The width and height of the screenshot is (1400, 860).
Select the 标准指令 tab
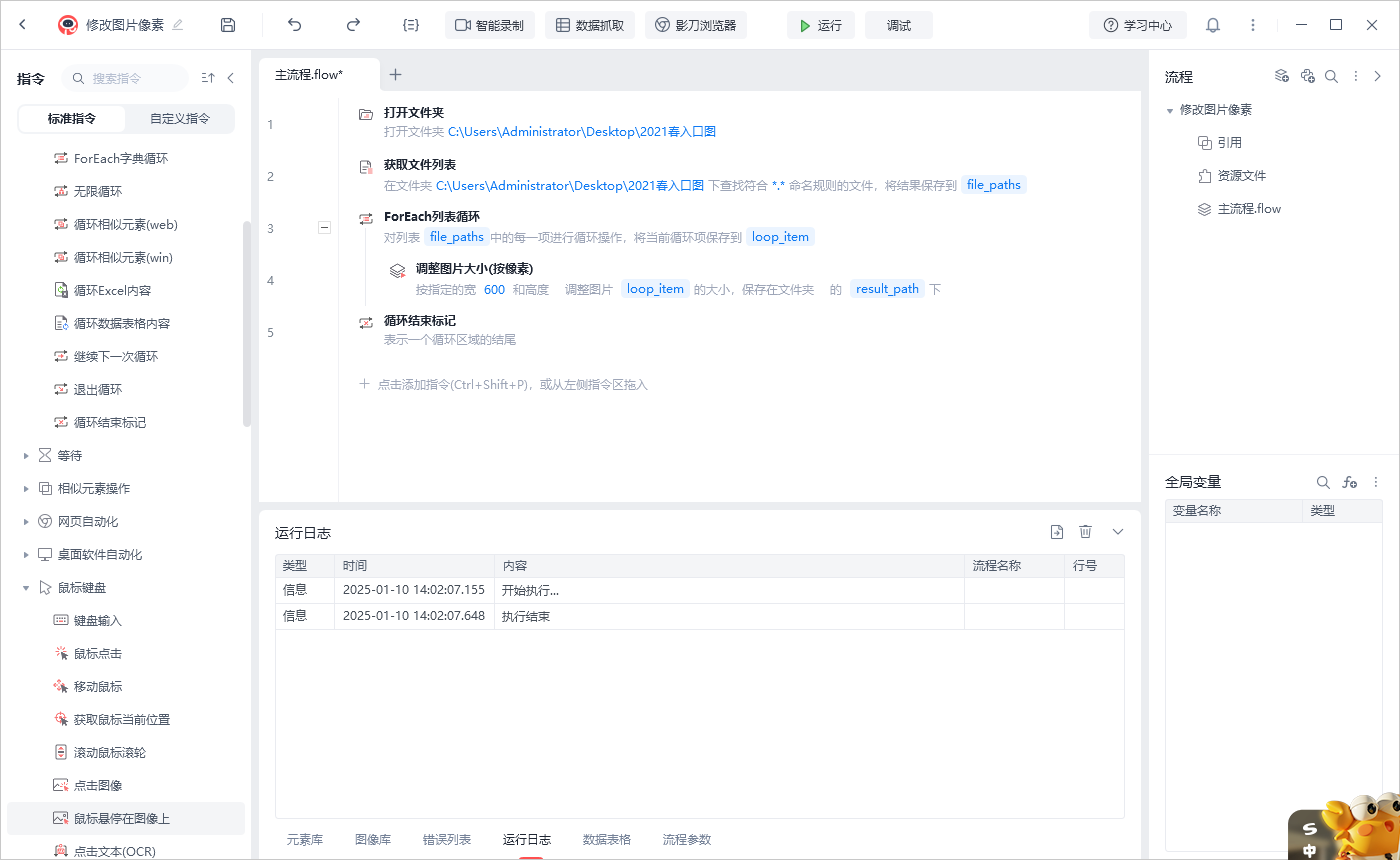72,118
